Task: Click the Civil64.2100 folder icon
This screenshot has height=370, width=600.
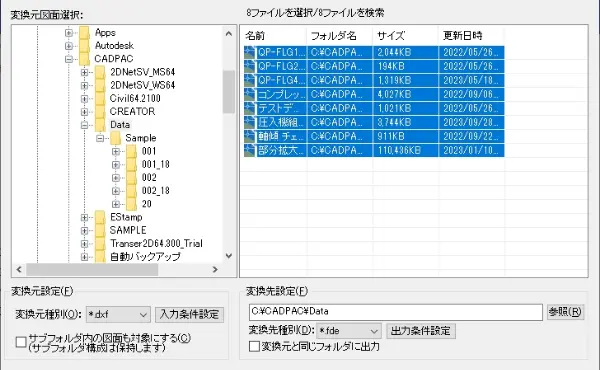Action: click(100, 98)
